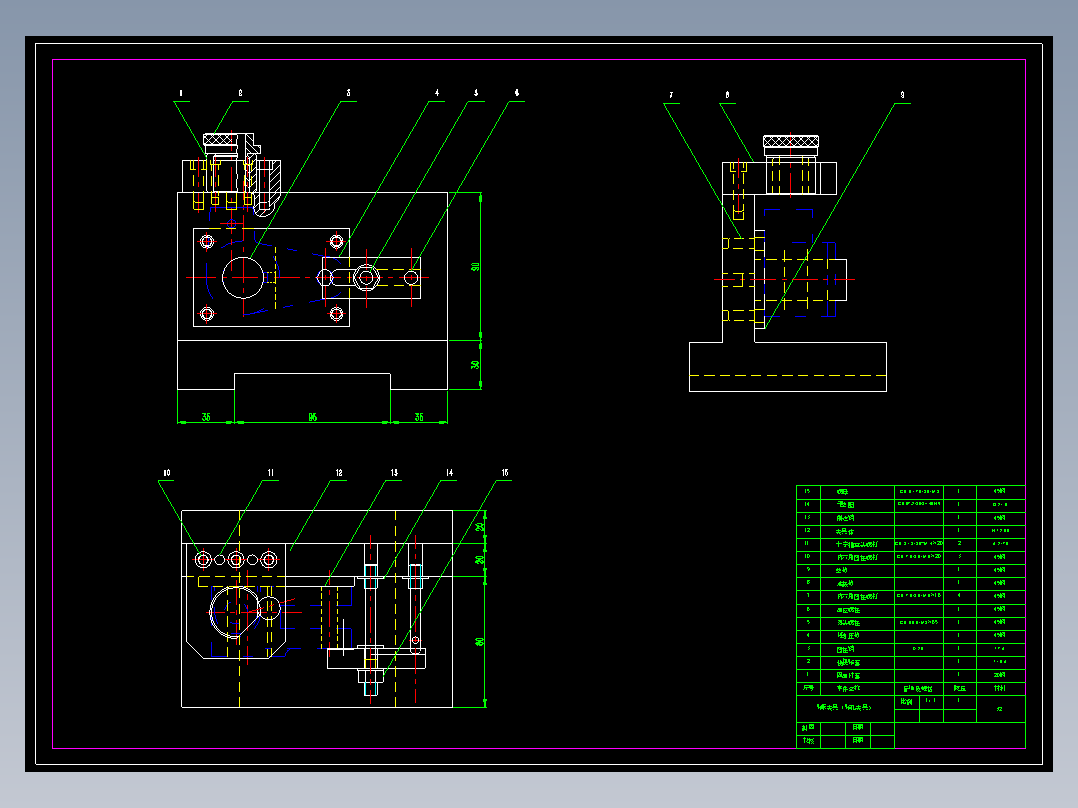Select balloon number 12 in the top view
The image size is (1078, 808).
coord(338,473)
